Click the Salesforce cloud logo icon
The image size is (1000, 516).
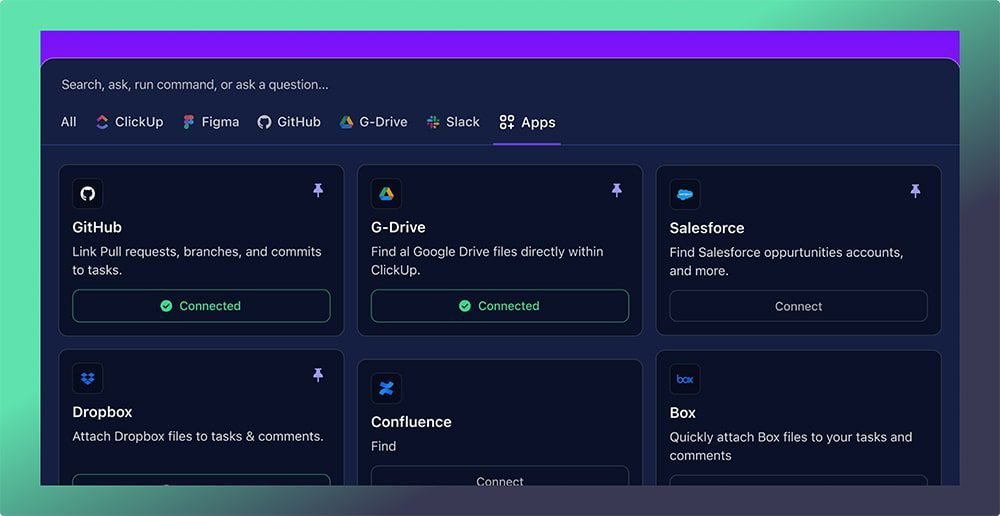point(685,195)
